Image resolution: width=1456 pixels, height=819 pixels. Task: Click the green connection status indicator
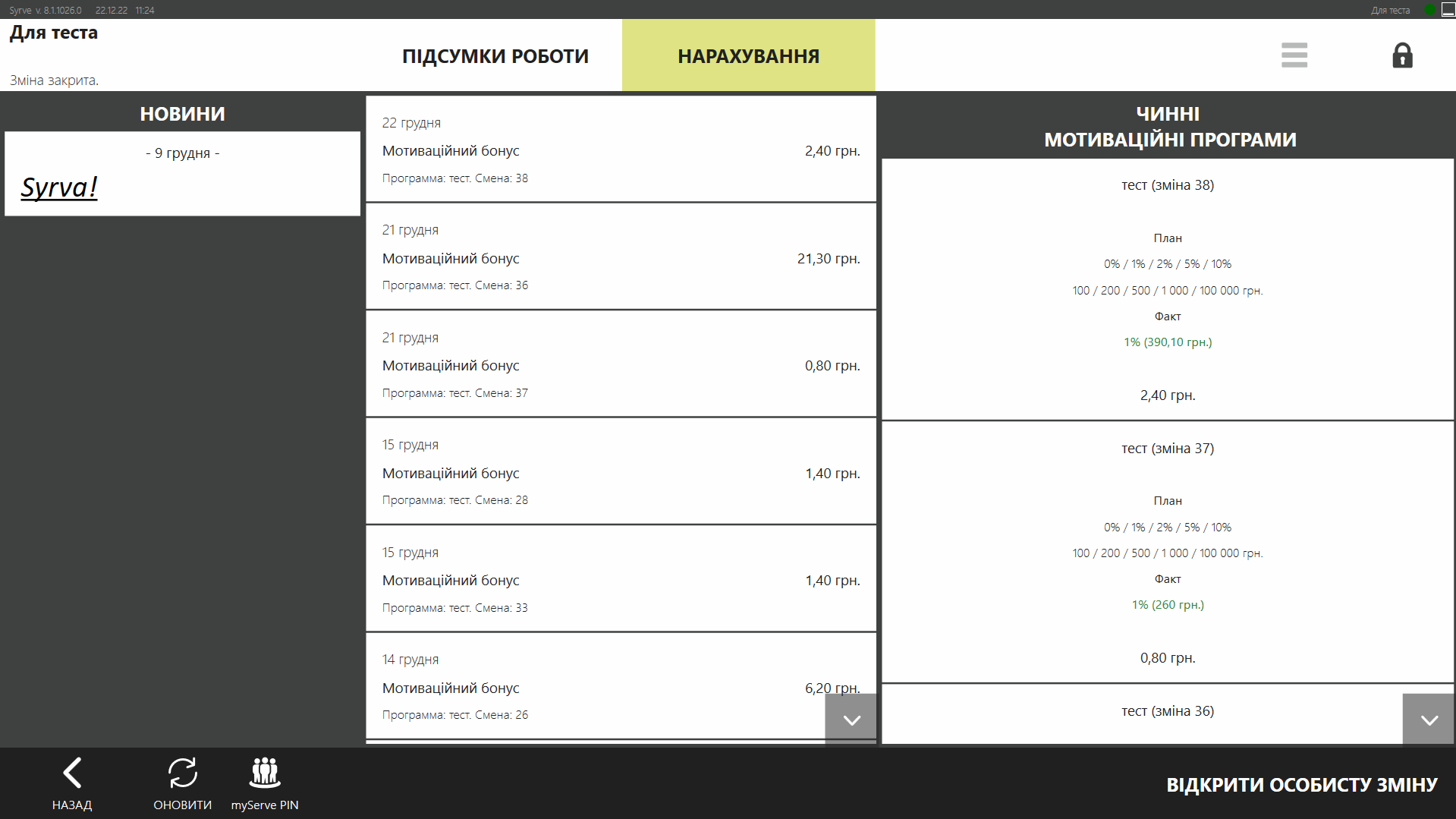click(1429, 10)
